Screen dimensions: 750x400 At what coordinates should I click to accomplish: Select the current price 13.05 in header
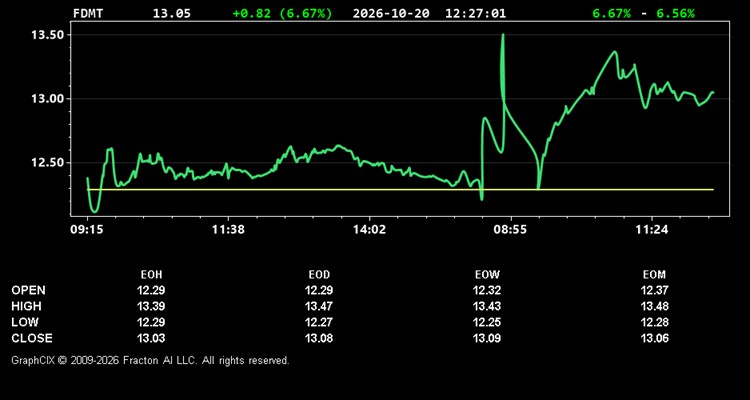(x=171, y=13)
